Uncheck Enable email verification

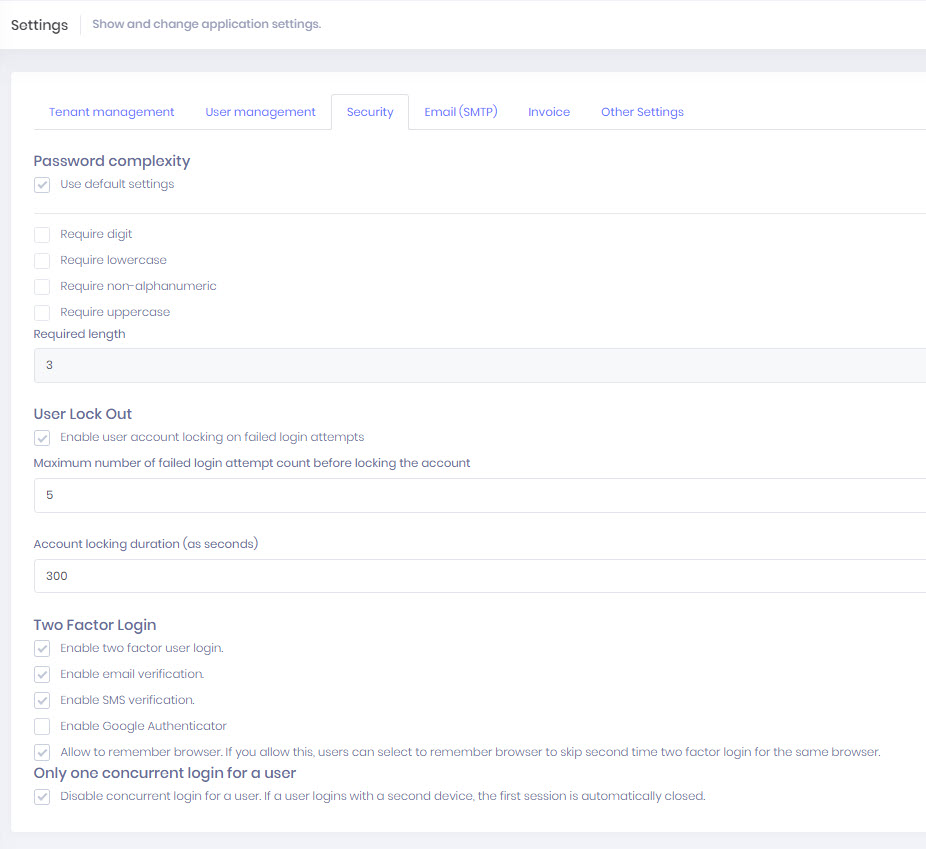(x=42, y=674)
